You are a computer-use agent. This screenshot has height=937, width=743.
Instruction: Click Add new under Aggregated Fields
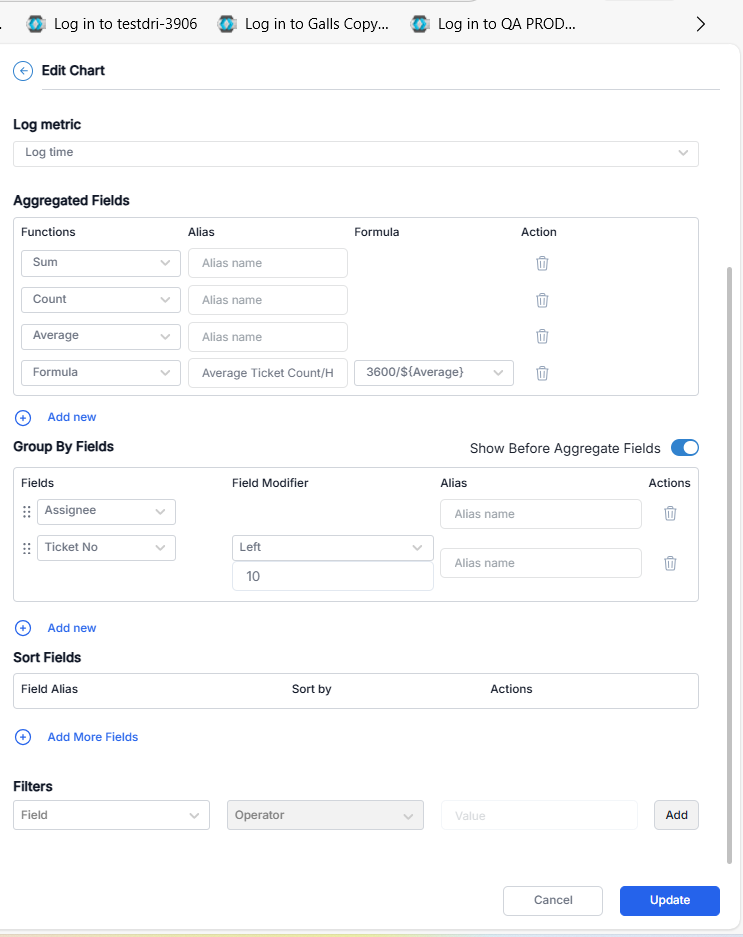pos(72,417)
